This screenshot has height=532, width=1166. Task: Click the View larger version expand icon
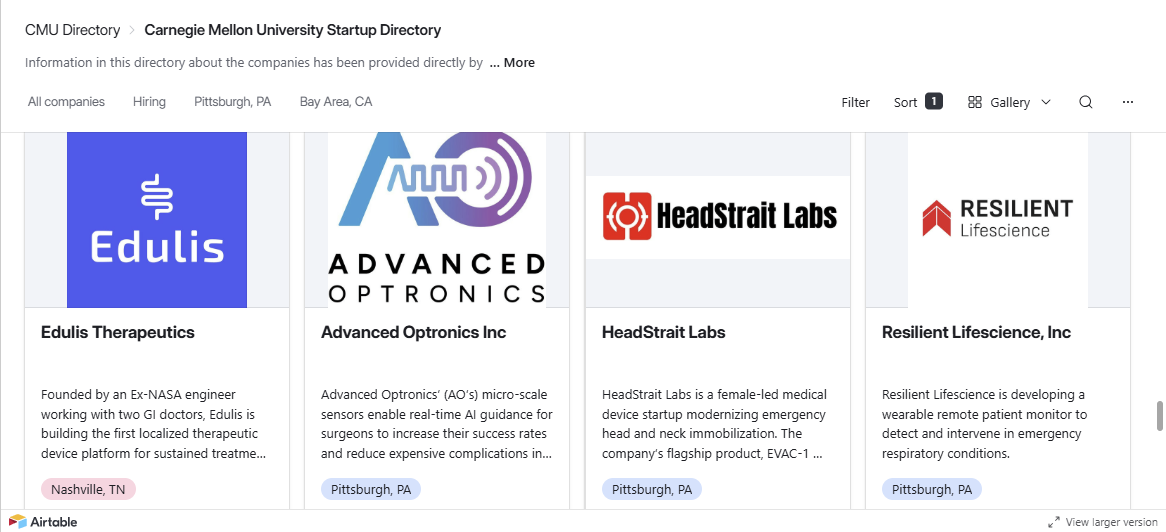click(1054, 522)
